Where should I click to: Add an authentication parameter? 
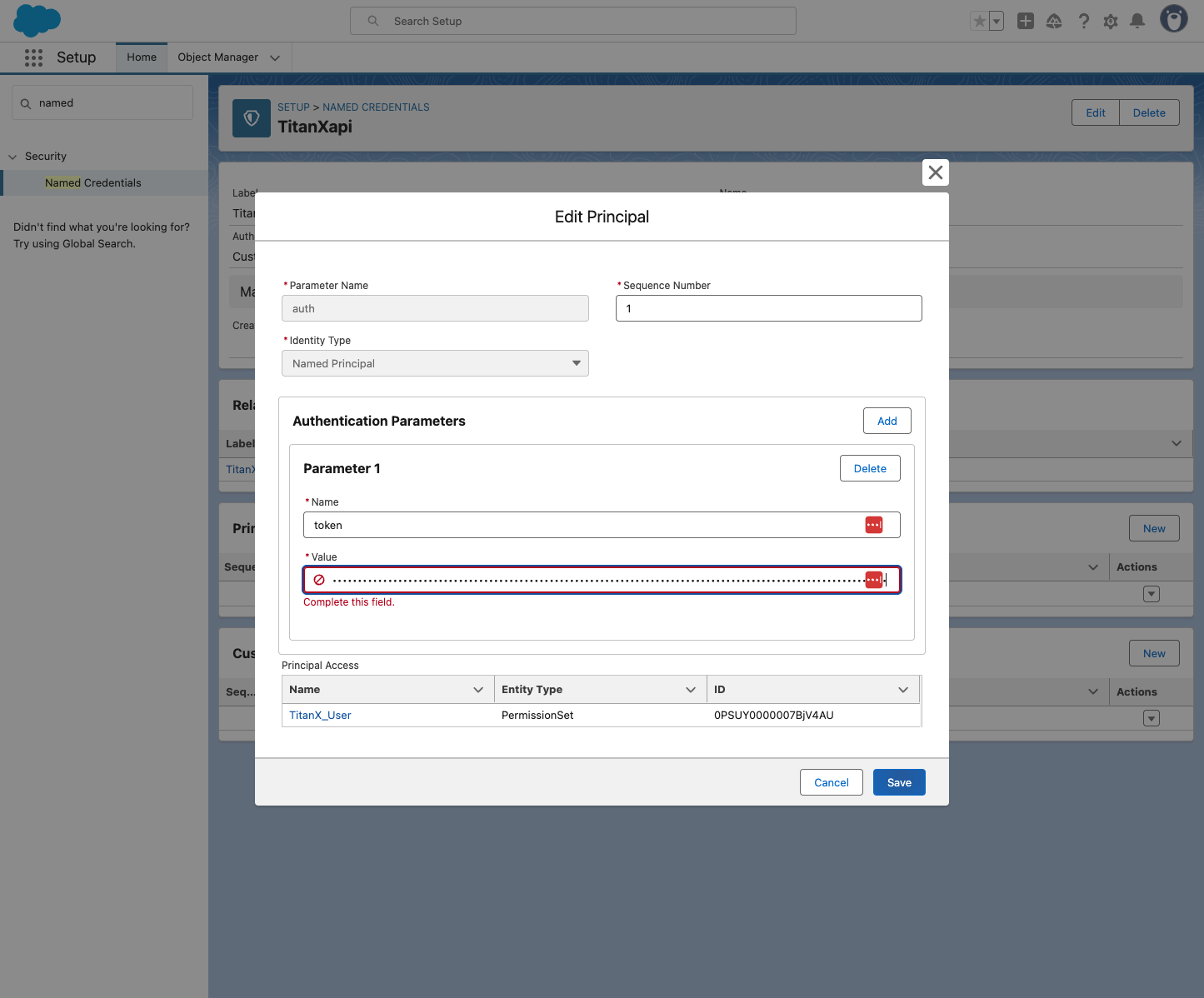[x=887, y=421]
